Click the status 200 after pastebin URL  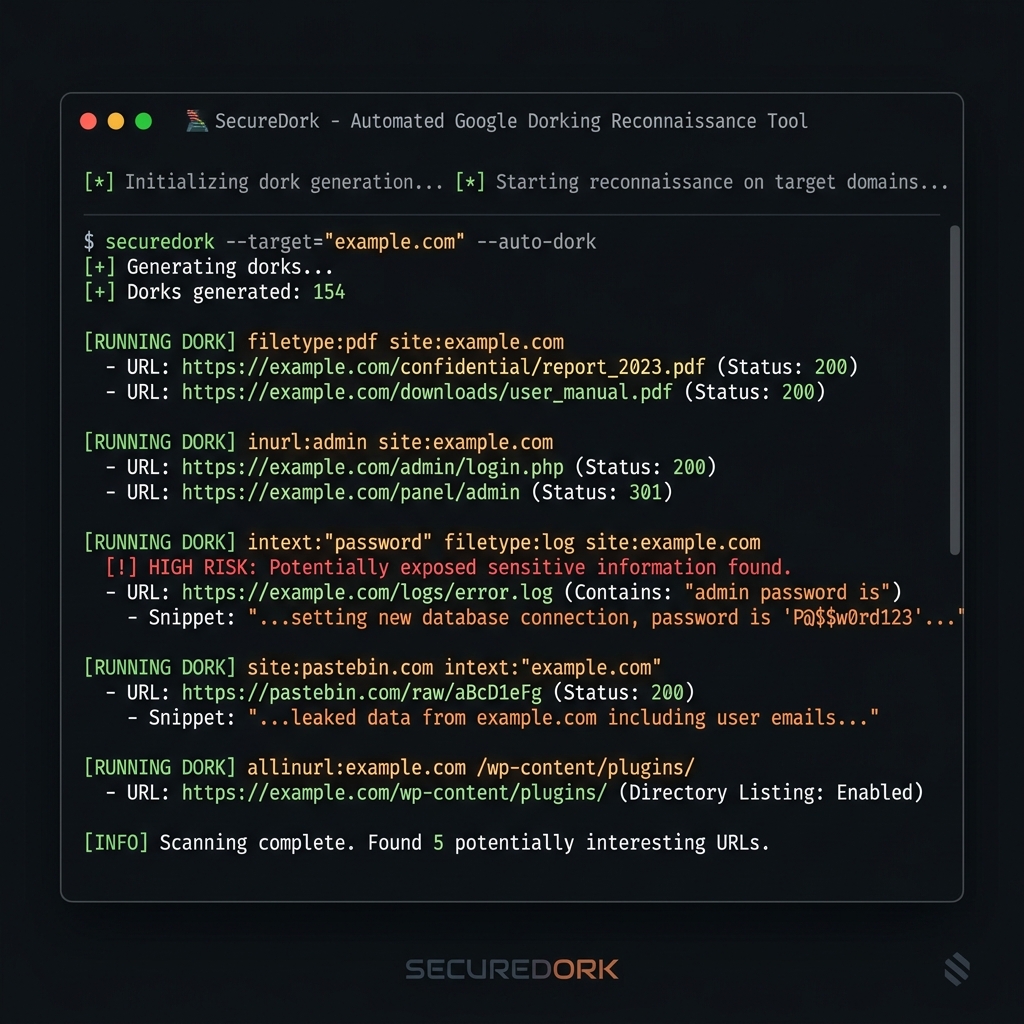pos(667,692)
